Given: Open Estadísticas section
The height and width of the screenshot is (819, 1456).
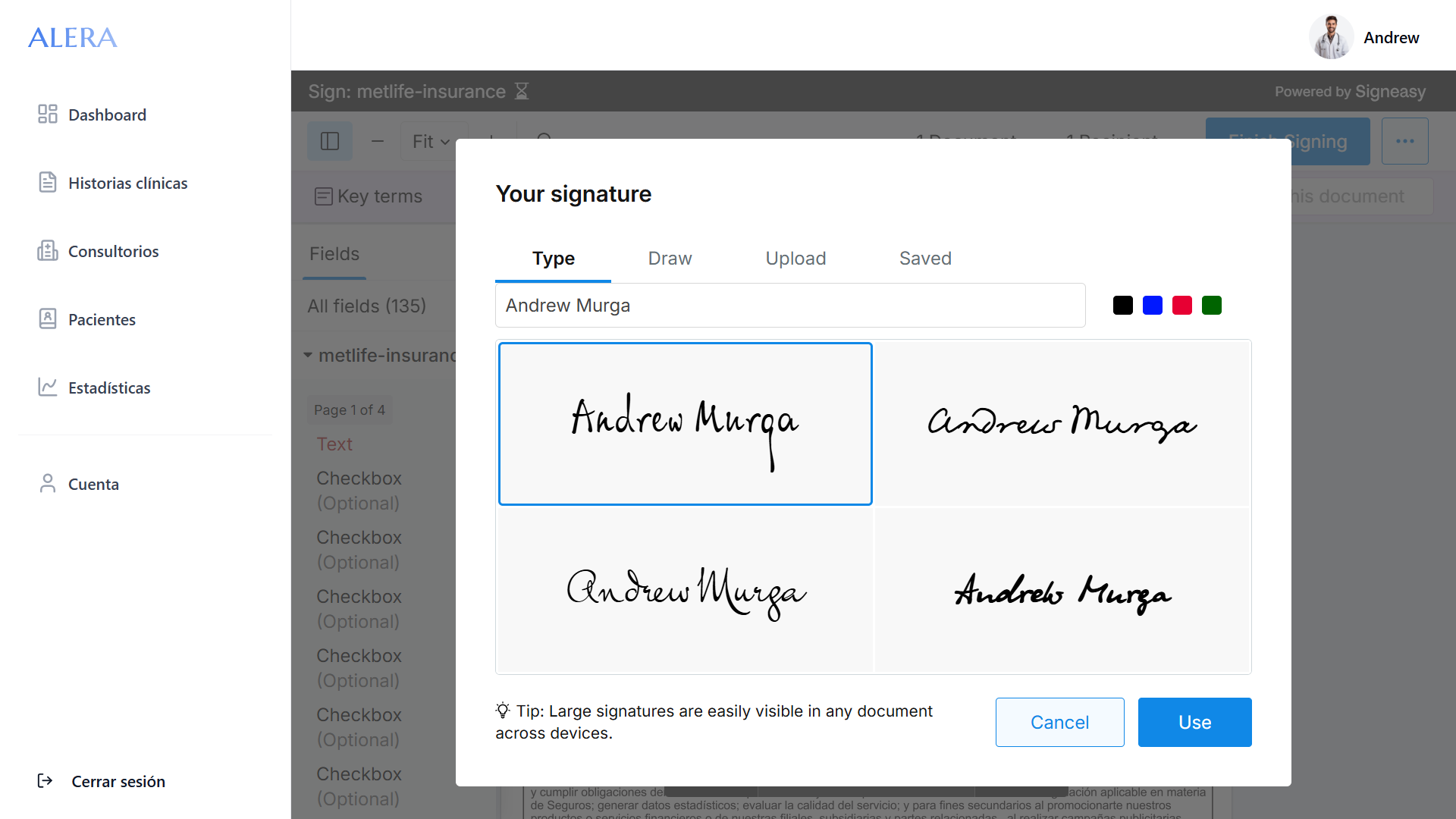Looking at the screenshot, I should (110, 388).
